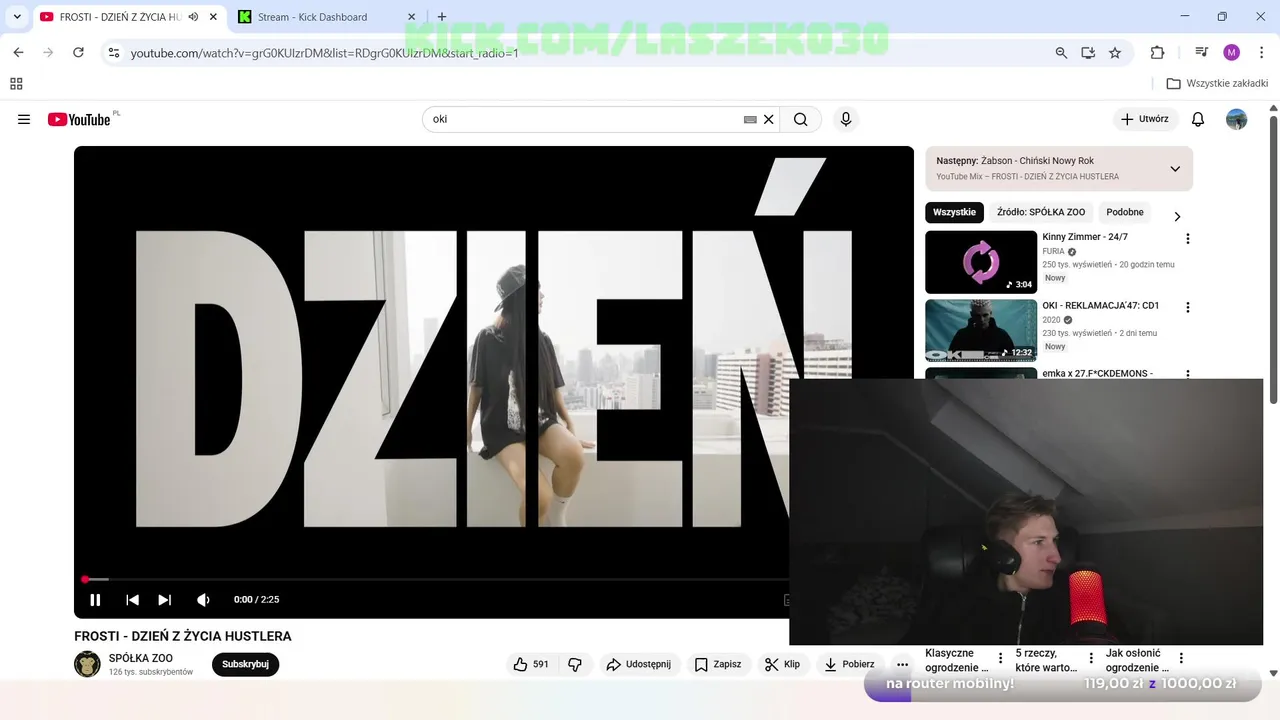Screen dimensions: 1280x720
Task: Click the Zapisz save button
Action: click(x=718, y=664)
